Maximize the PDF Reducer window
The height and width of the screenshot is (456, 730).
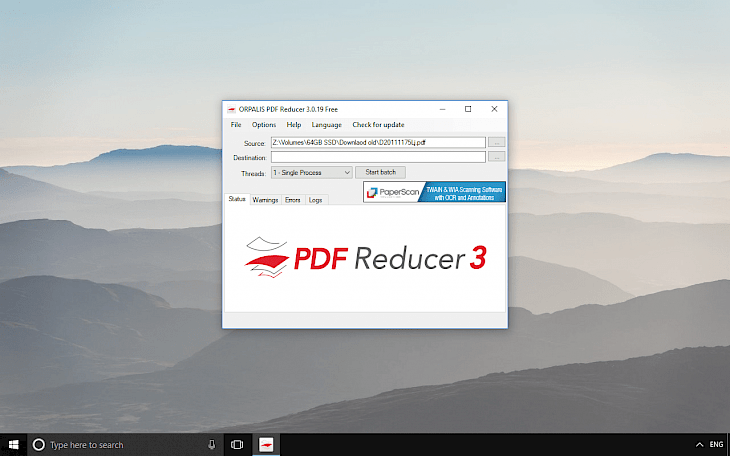click(x=468, y=109)
